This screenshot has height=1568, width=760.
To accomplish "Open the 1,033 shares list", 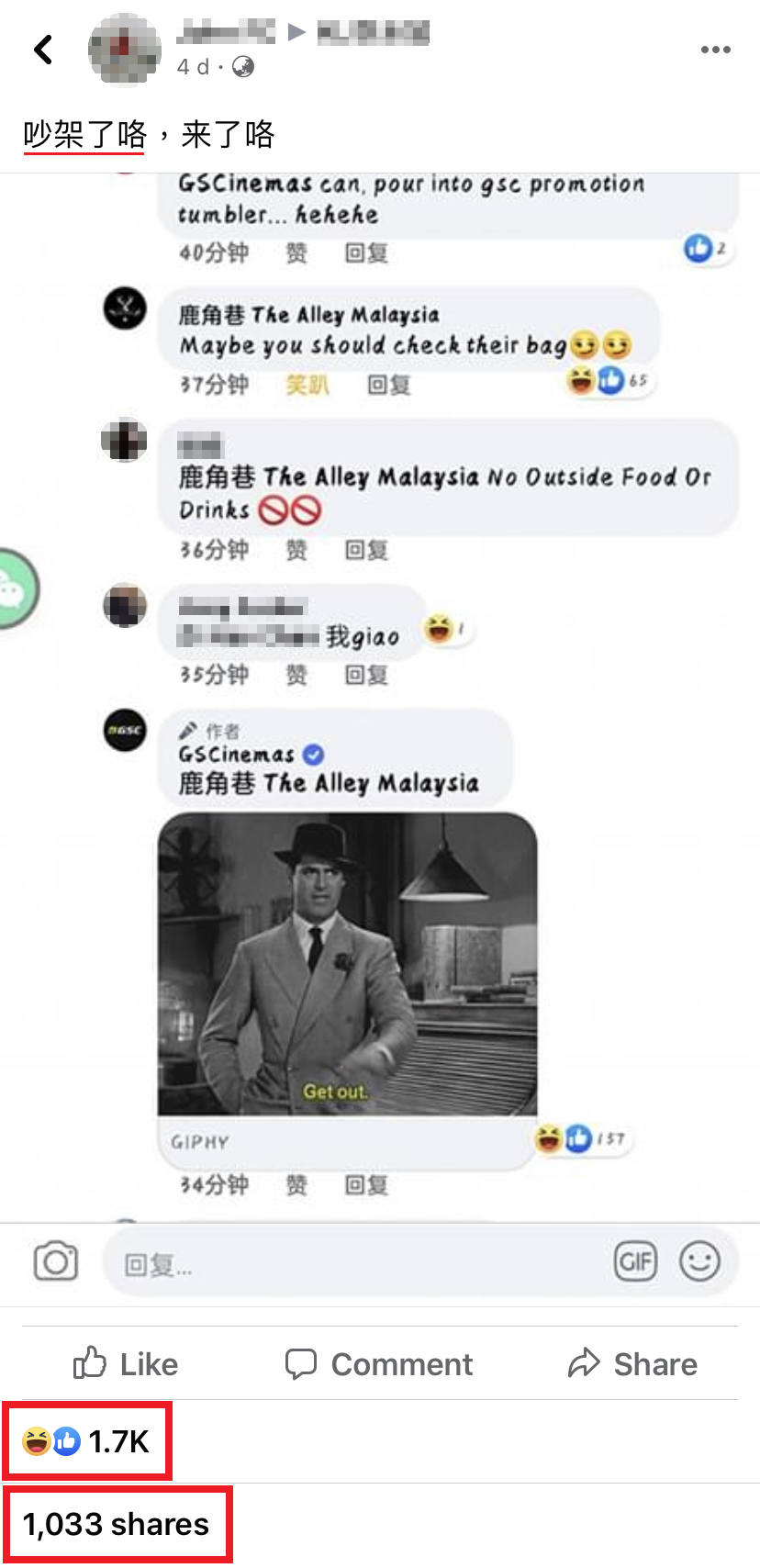I will (116, 1525).
